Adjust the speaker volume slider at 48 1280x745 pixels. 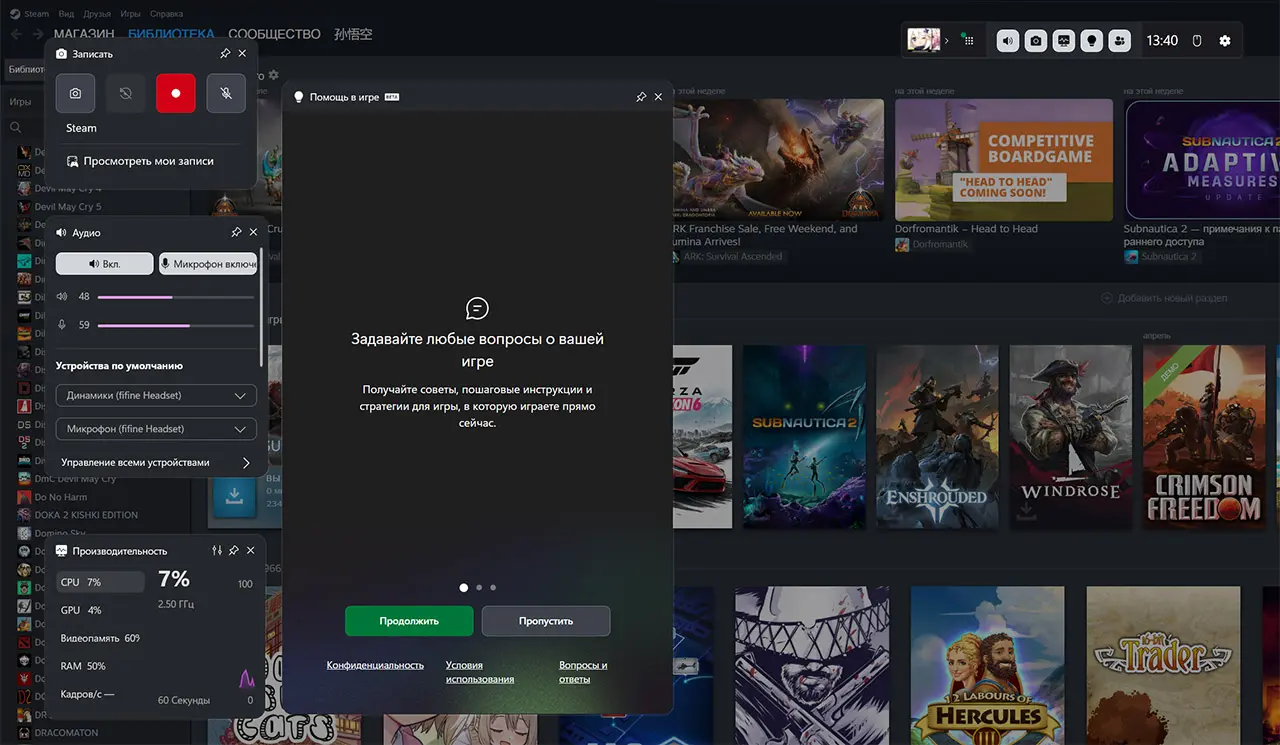[175, 297]
